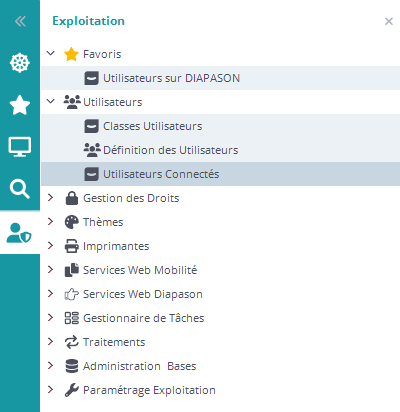Click the helm wheel sidebar icon
The height and width of the screenshot is (412, 400).
tap(20, 63)
